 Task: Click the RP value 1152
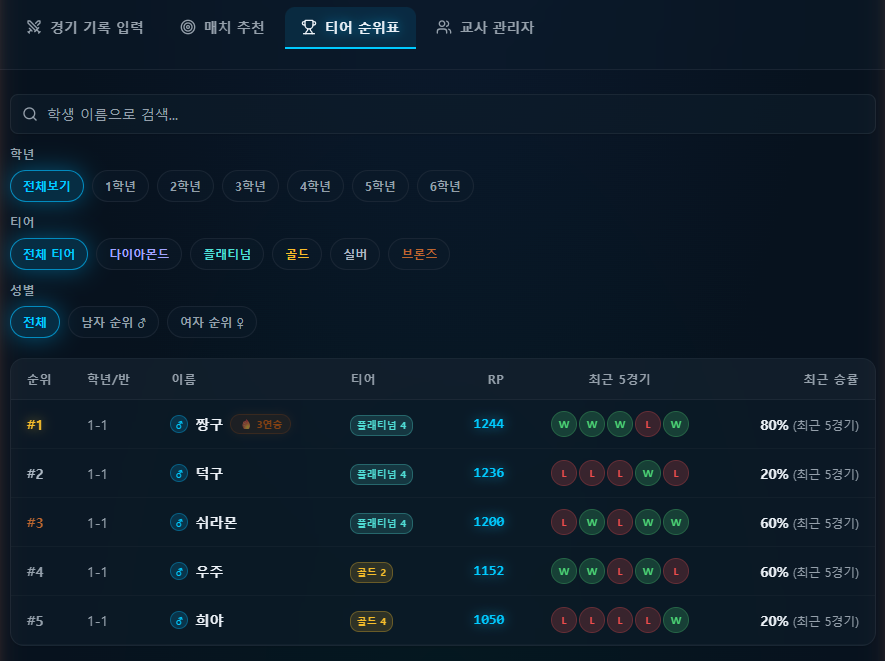click(489, 571)
